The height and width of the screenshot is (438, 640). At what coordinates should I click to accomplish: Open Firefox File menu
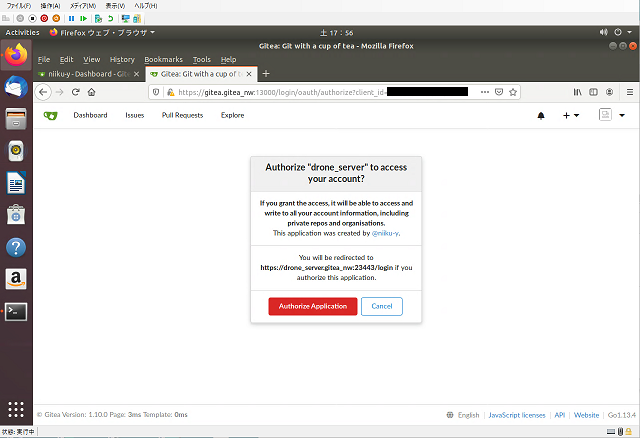pyautogui.click(x=44, y=60)
